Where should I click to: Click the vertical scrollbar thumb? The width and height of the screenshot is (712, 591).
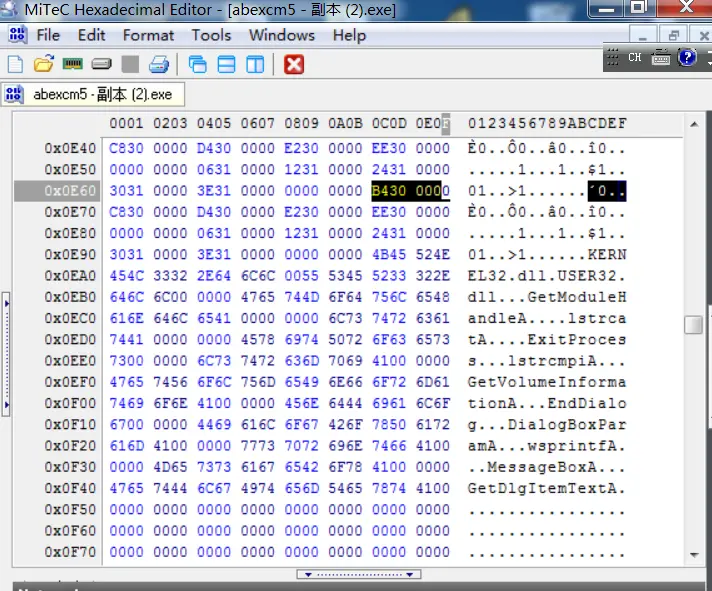click(693, 325)
